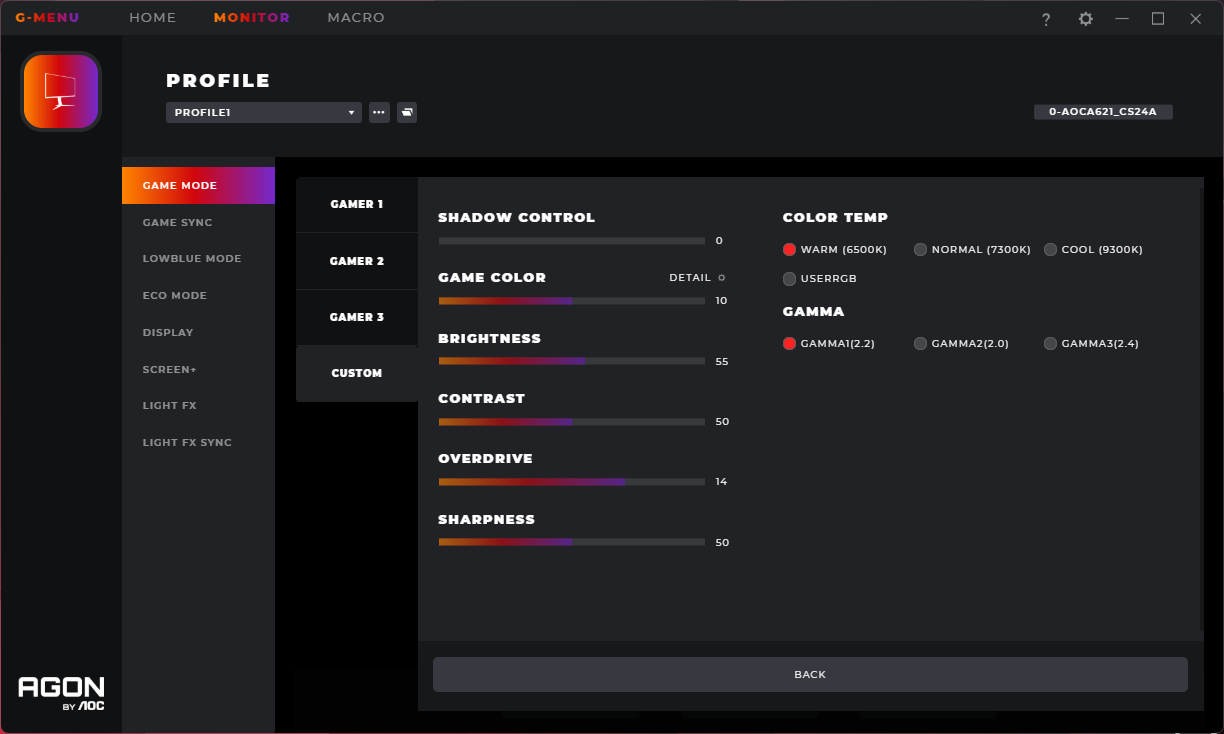Screen dimensions: 1224x734
Task: Open the profile more options ellipsis
Action: (x=379, y=113)
